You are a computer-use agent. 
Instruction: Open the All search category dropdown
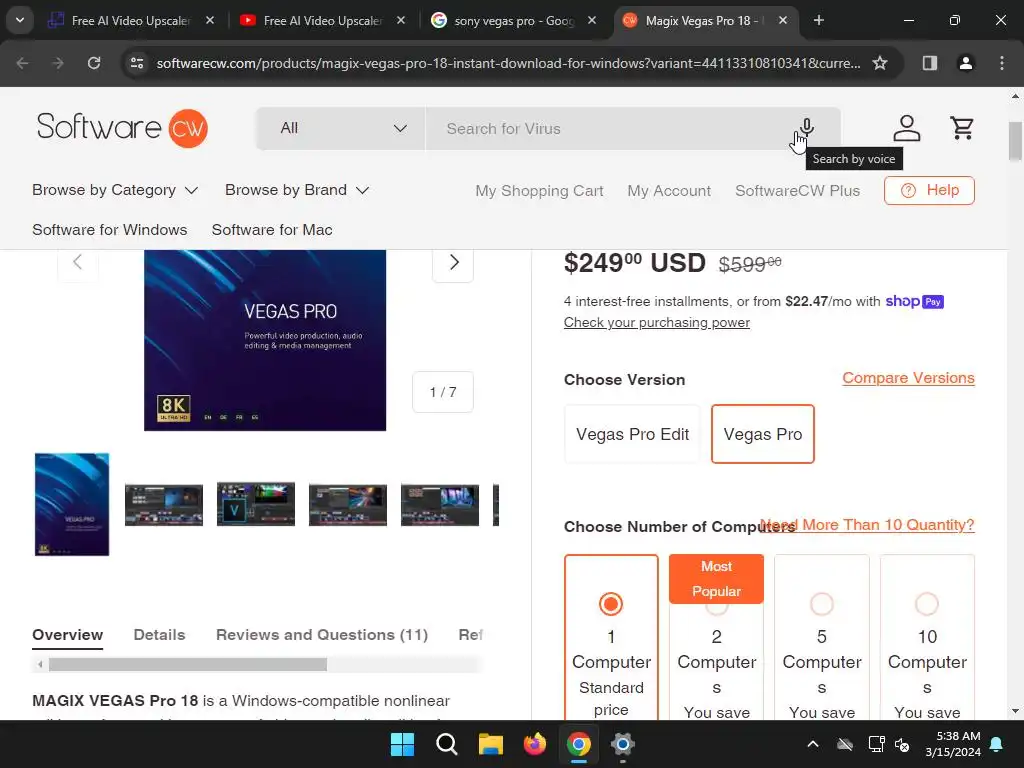[341, 129]
